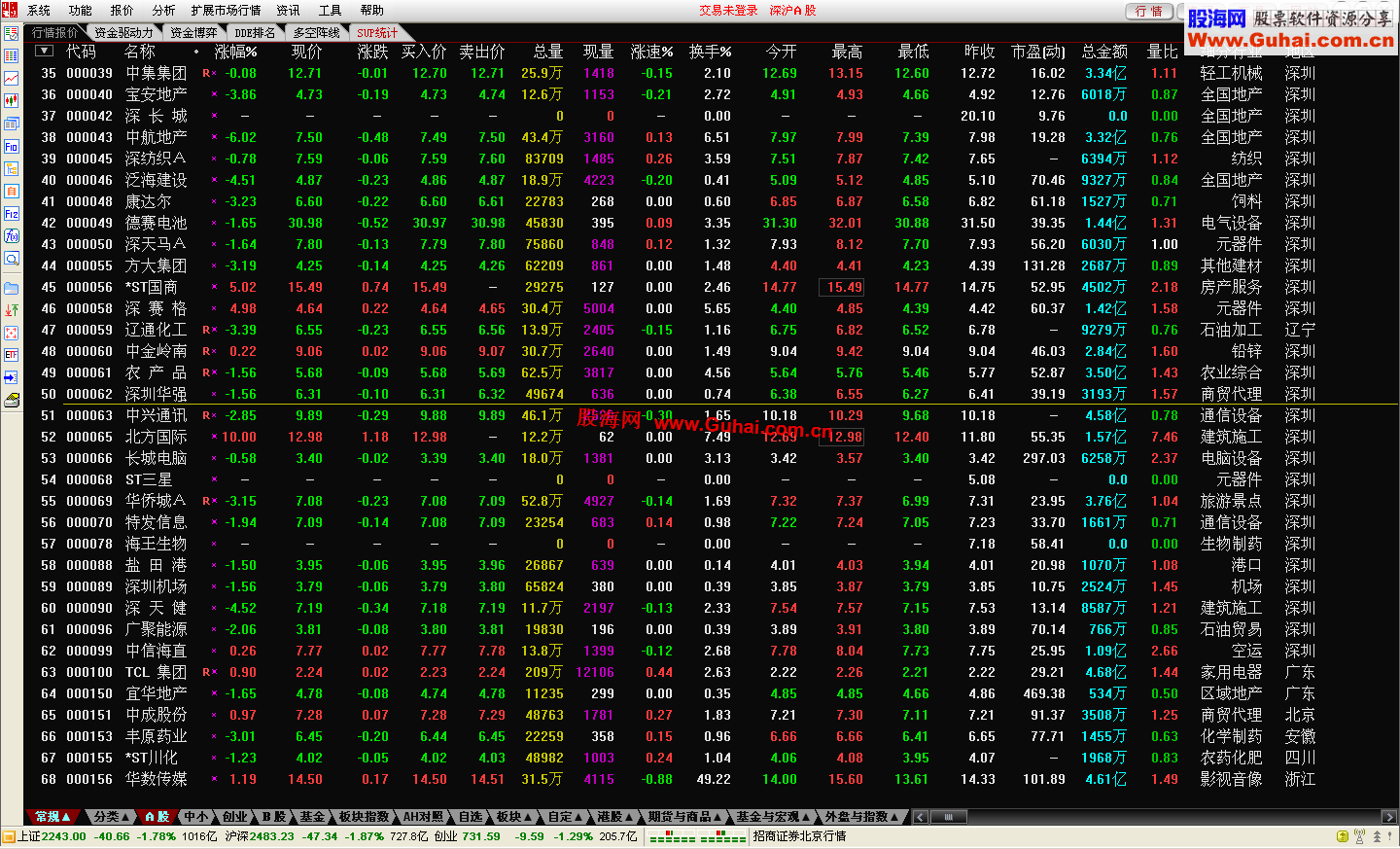Screen dimensions: 1400x849
Task: Open the F10 company info sidebar icon
Action: pyautogui.click(x=12, y=146)
